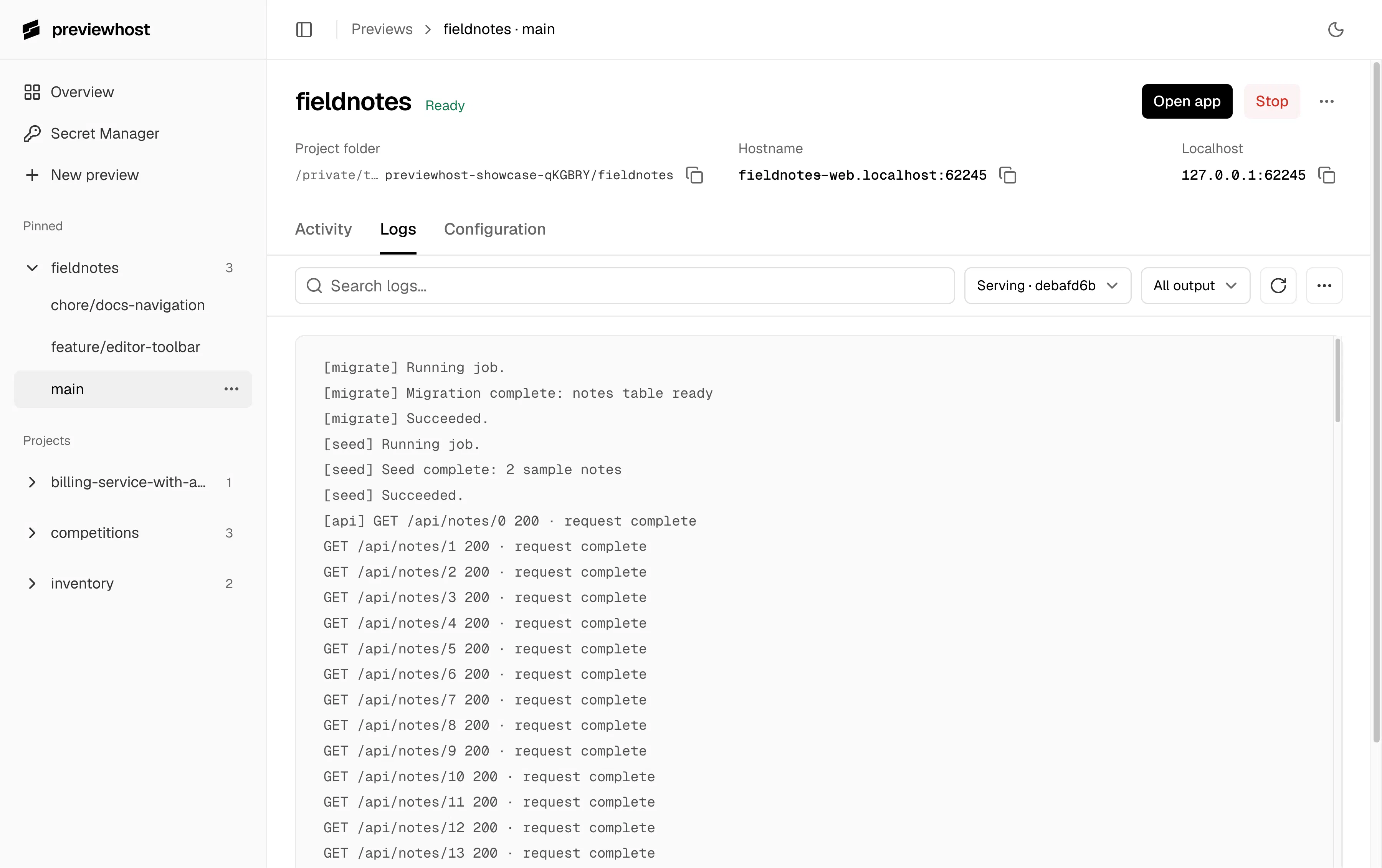
Task: Expand the competitions project
Action: (x=32, y=533)
